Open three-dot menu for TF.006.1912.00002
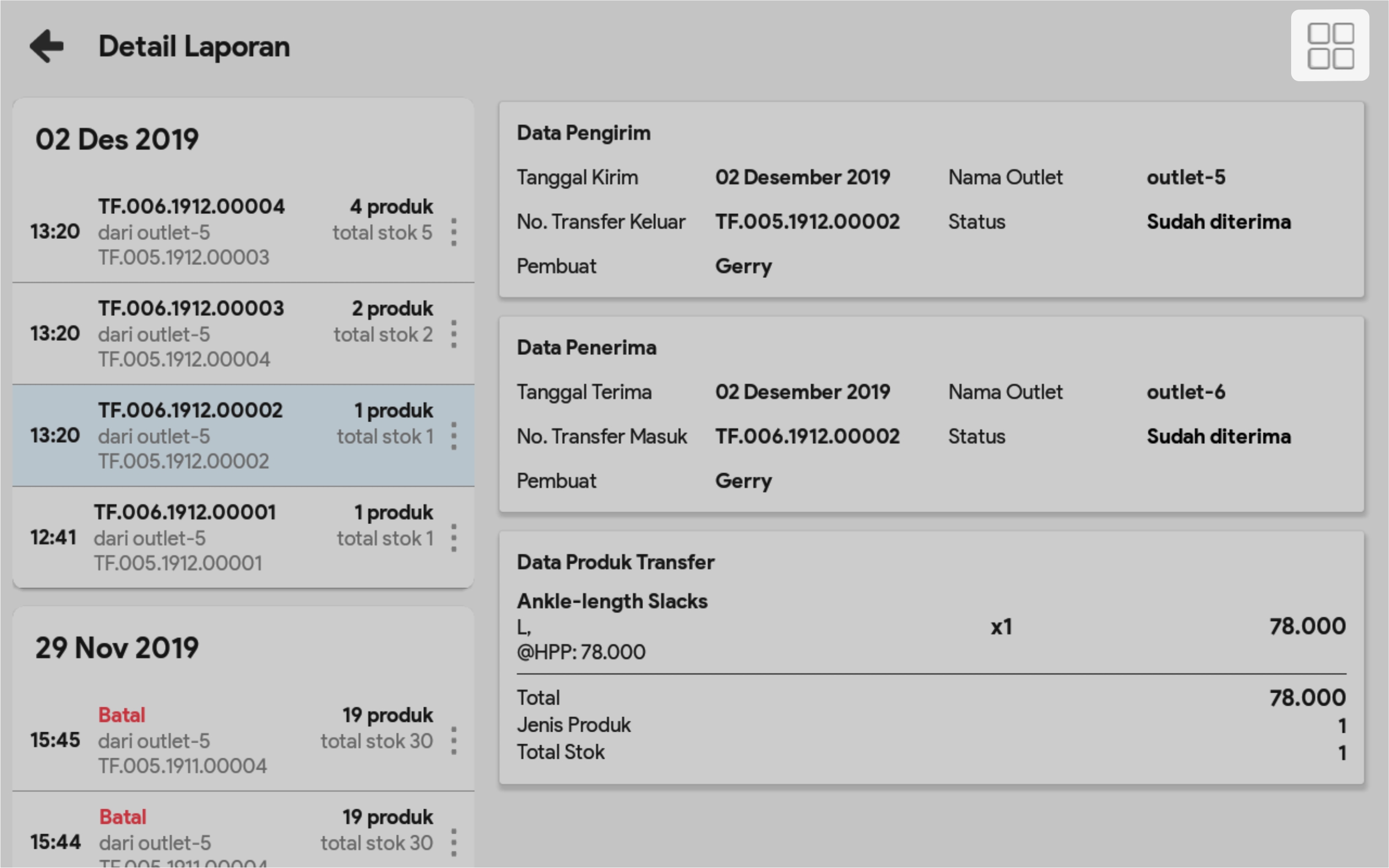 click(x=453, y=436)
